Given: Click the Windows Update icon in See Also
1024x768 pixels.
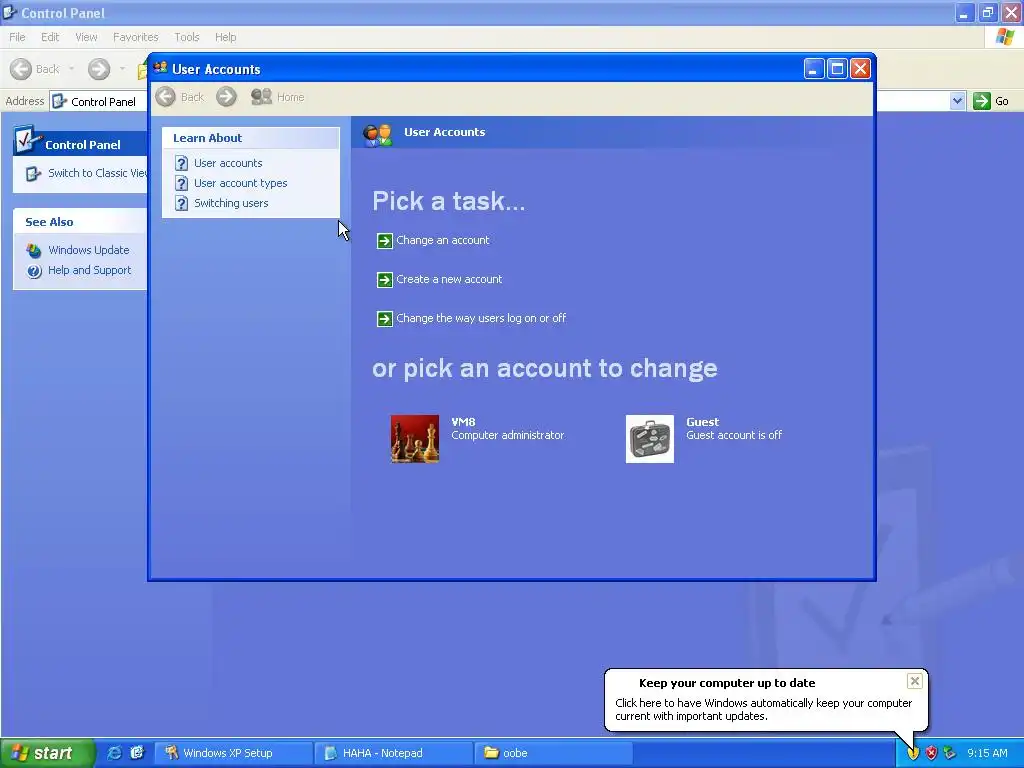Looking at the screenshot, I should (34, 251).
